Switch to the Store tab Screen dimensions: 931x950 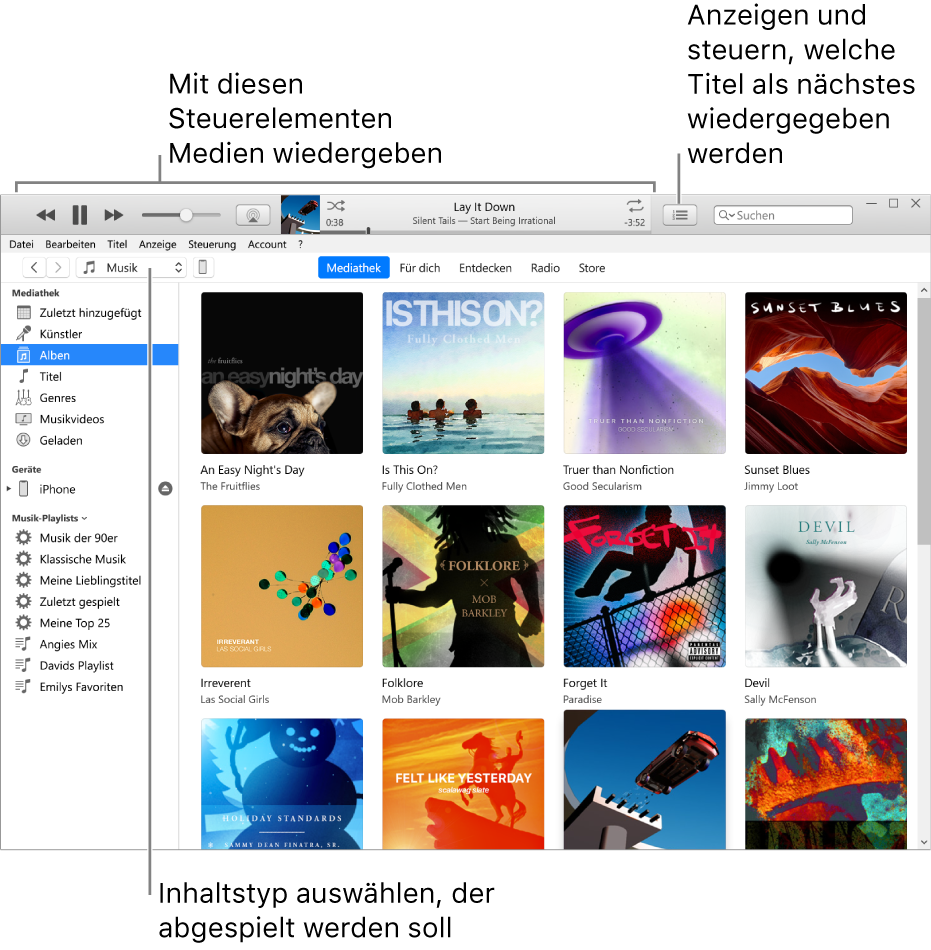point(592,268)
